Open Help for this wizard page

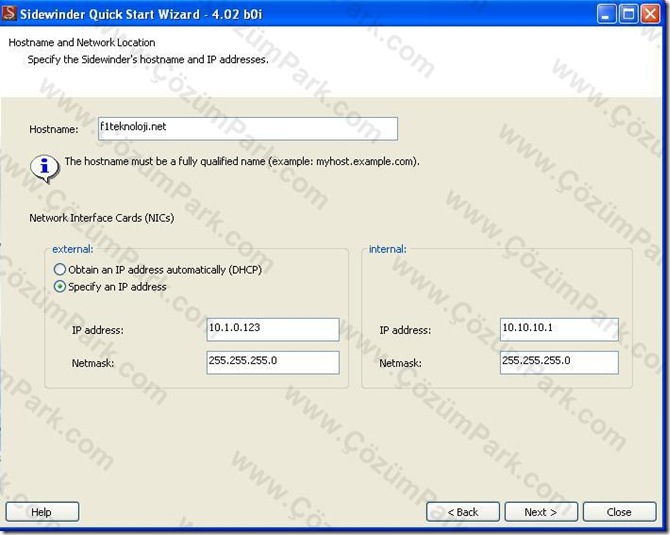[x=42, y=511]
